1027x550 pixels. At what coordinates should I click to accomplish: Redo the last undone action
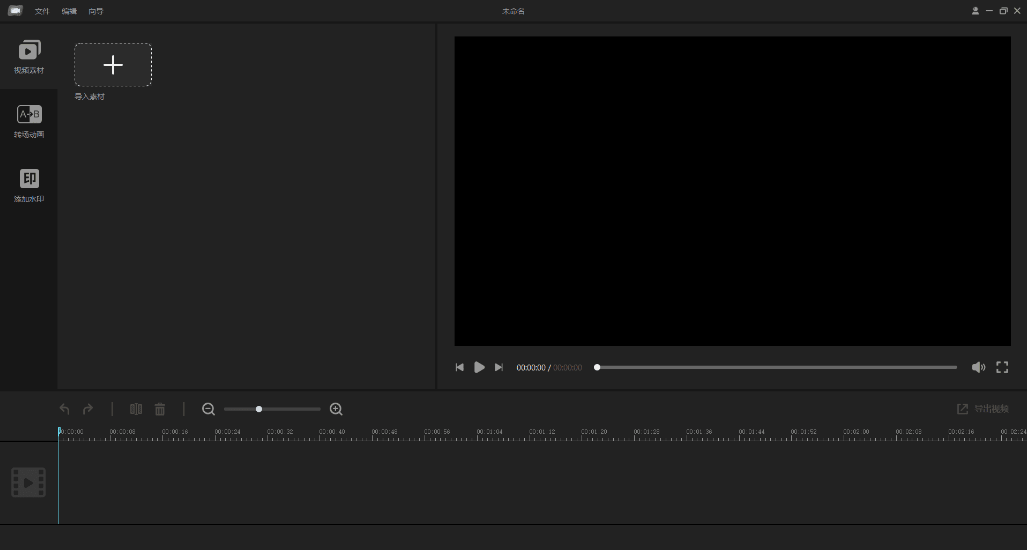(88, 409)
